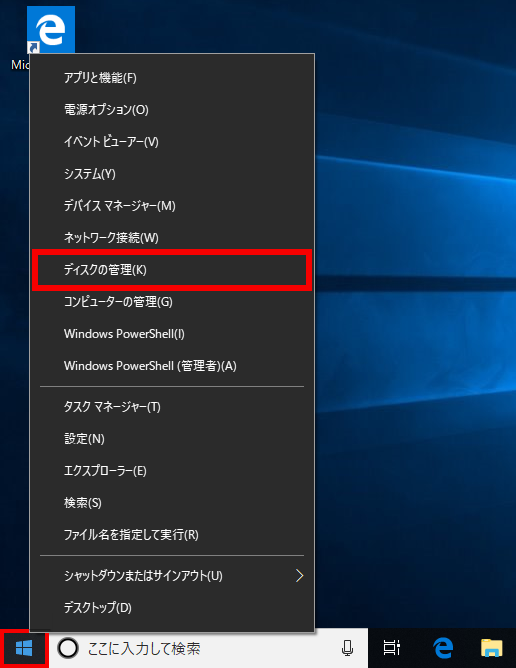
Task: Launch Windows PowerShell(I)
Action: [172, 334]
